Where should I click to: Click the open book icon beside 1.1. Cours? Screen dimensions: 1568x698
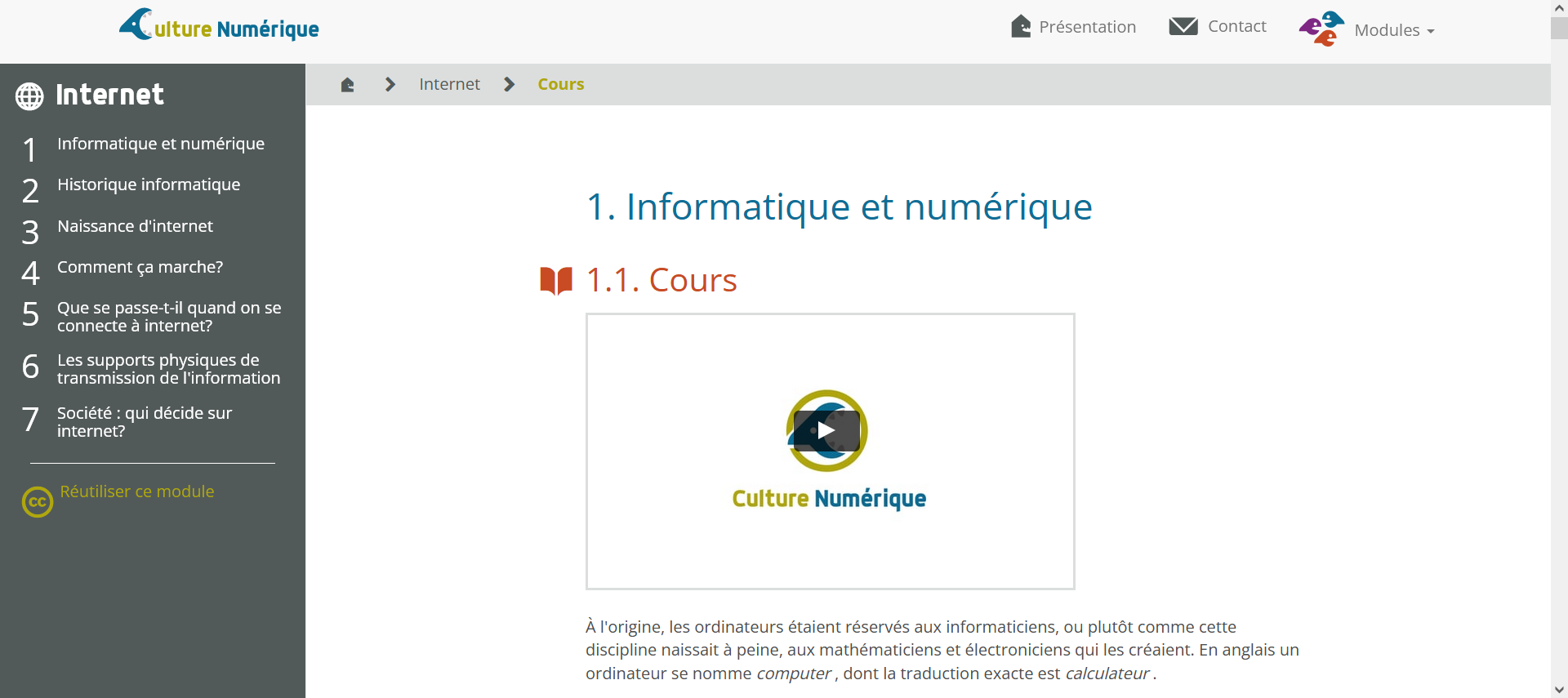point(556,281)
